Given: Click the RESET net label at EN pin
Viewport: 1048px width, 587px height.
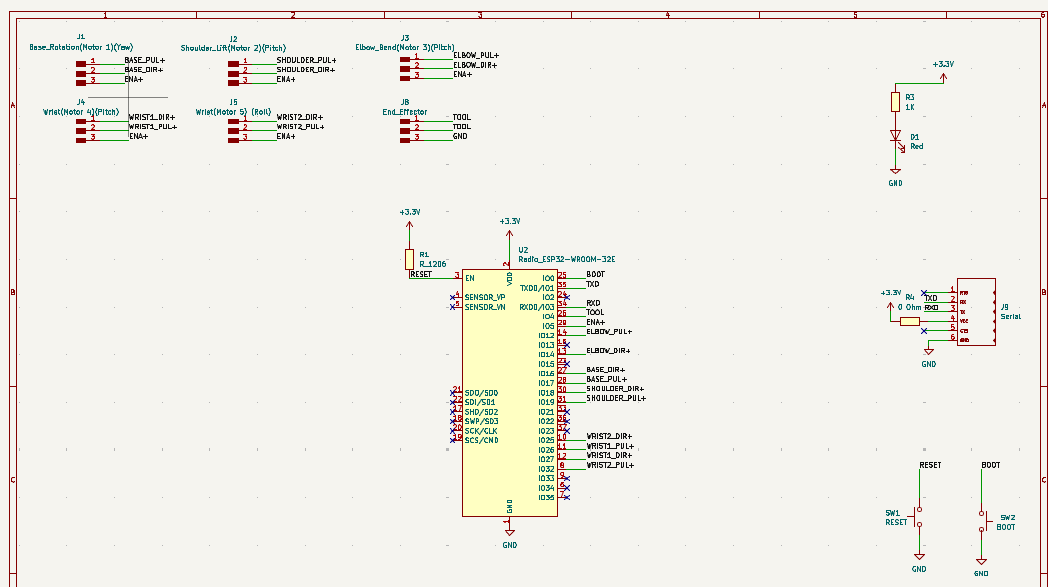Looking at the screenshot, I should (x=421, y=274).
